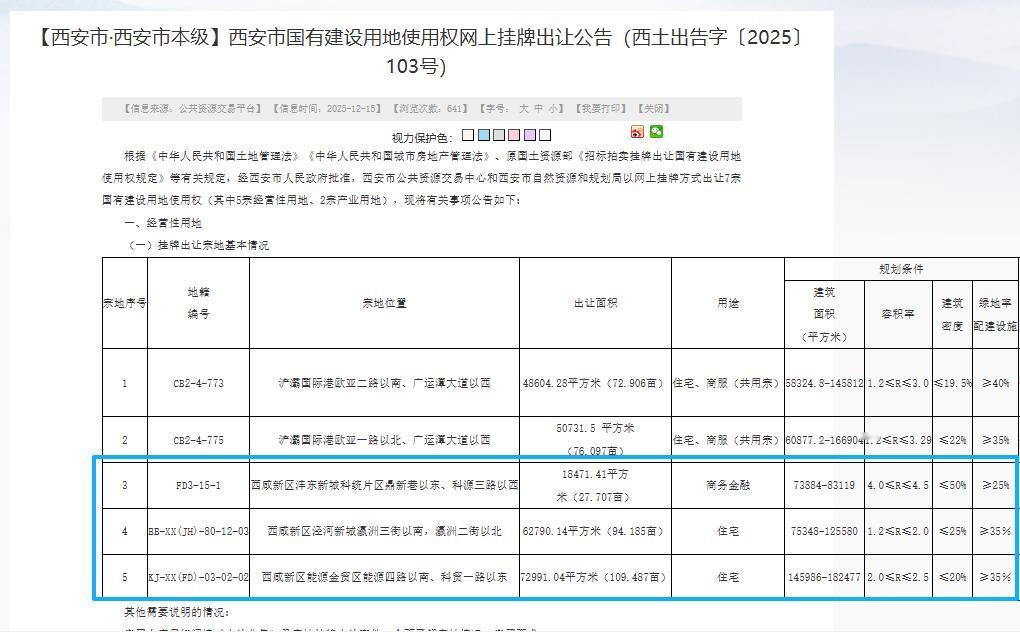The width and height of the screenshot is (1020, 632).
Task: Select the beige eye-protection color swatch
Action: click(467, 133)
